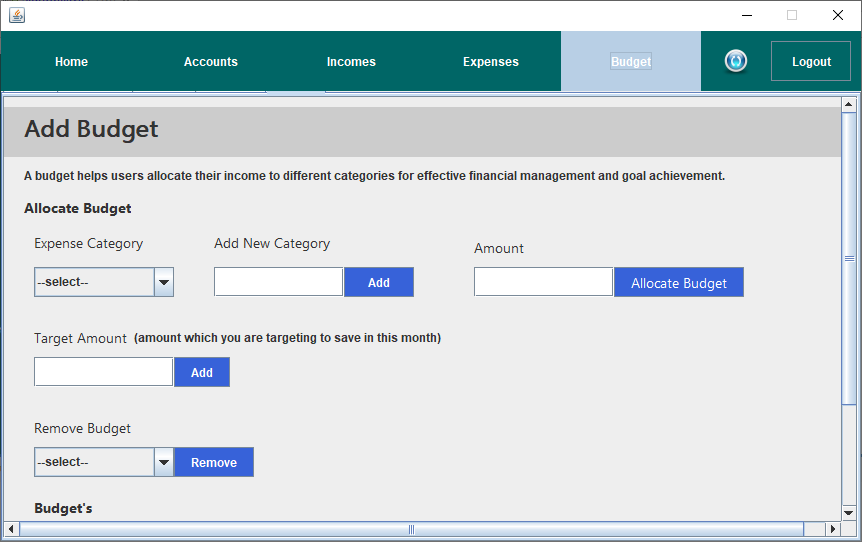Focus the Target Amount input field

103,372
